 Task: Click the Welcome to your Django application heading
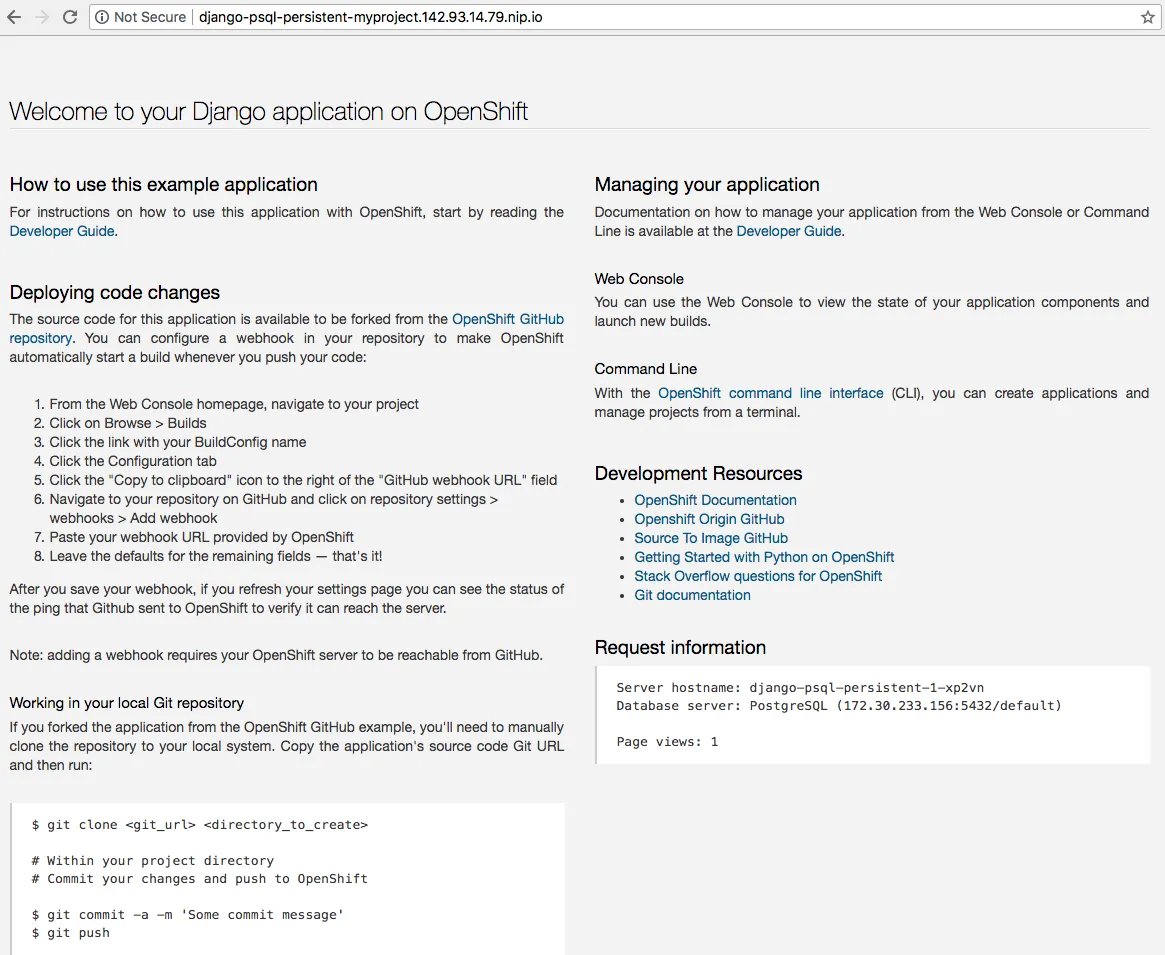coord(268,111)
